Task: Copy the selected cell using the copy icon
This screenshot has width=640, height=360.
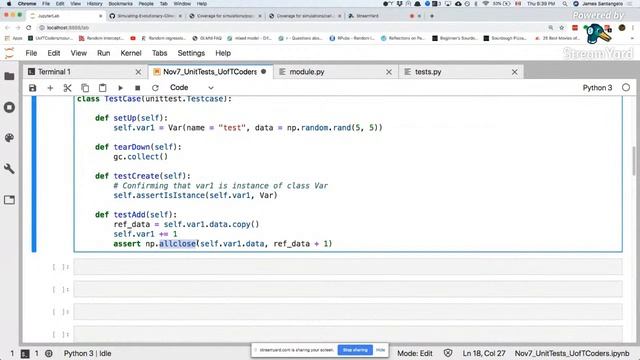Action: pyautogui.click(x=85, y=88)
